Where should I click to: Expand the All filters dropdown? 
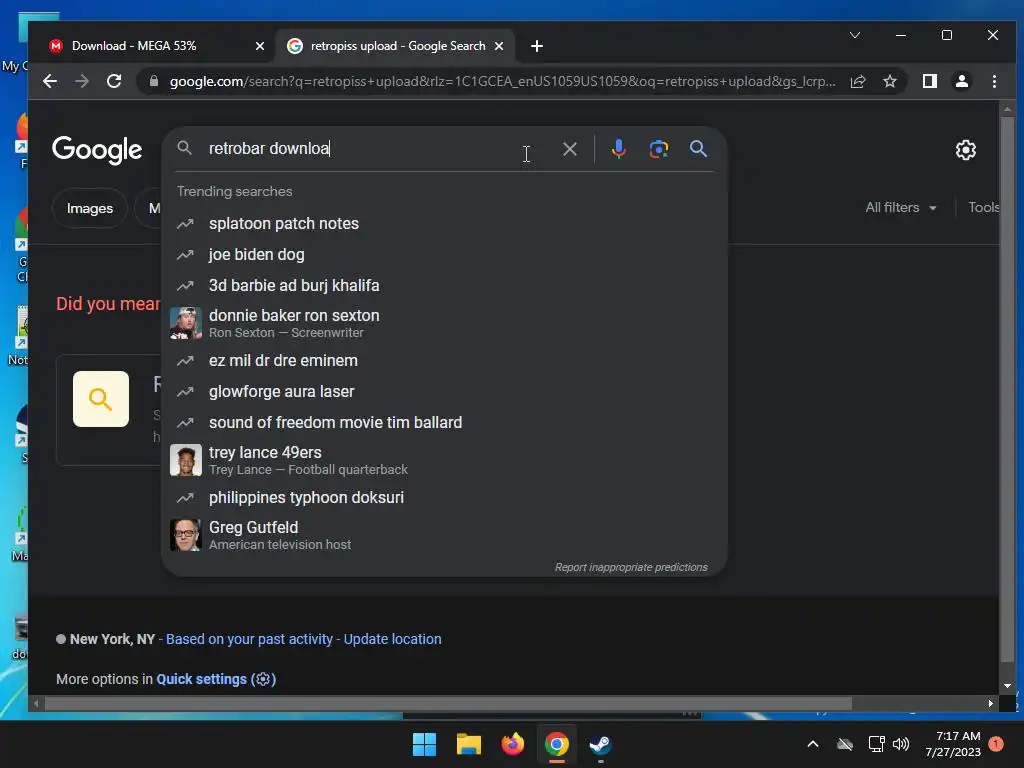click(x=901, y=208)
